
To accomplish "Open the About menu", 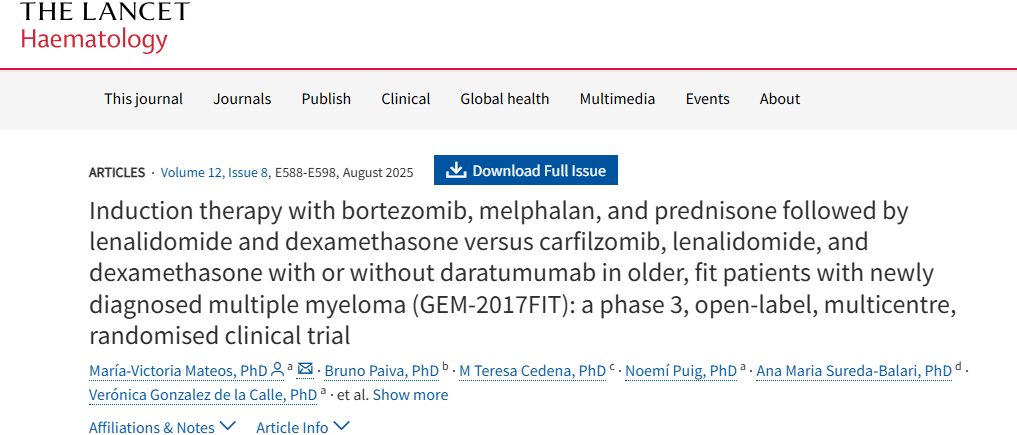I will [x=779, y=99].
